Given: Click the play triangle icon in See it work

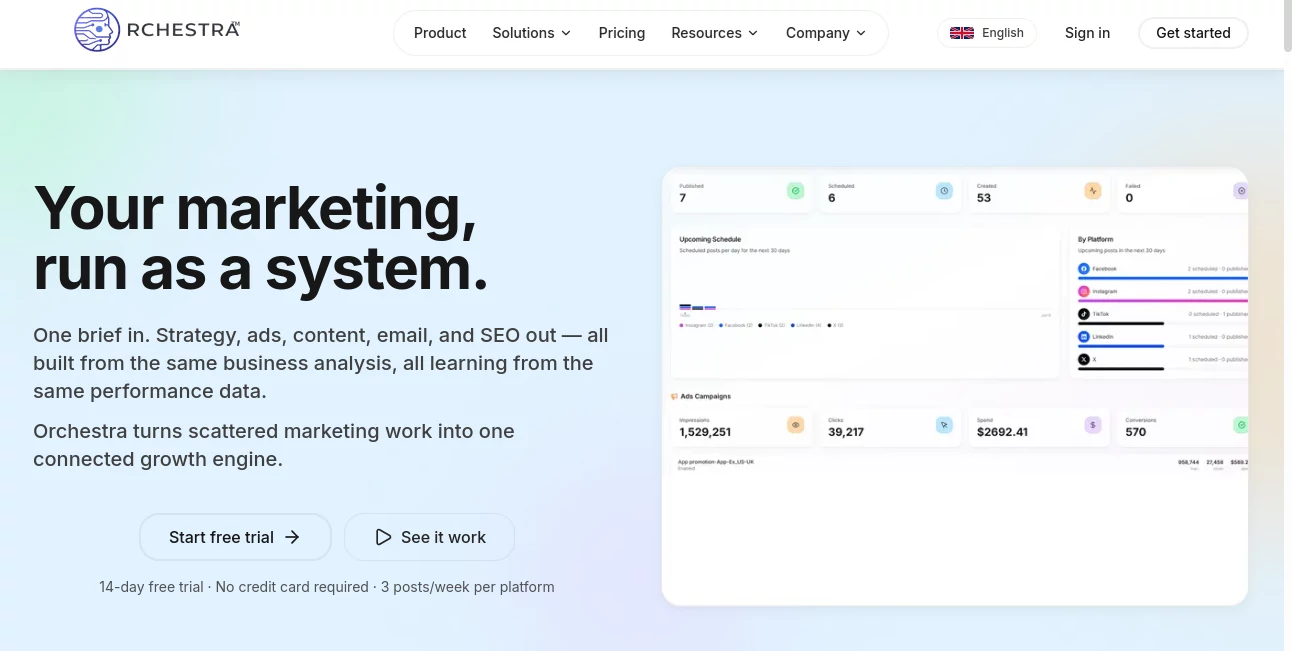Looking at the screenshot, I should click(383, 537).
